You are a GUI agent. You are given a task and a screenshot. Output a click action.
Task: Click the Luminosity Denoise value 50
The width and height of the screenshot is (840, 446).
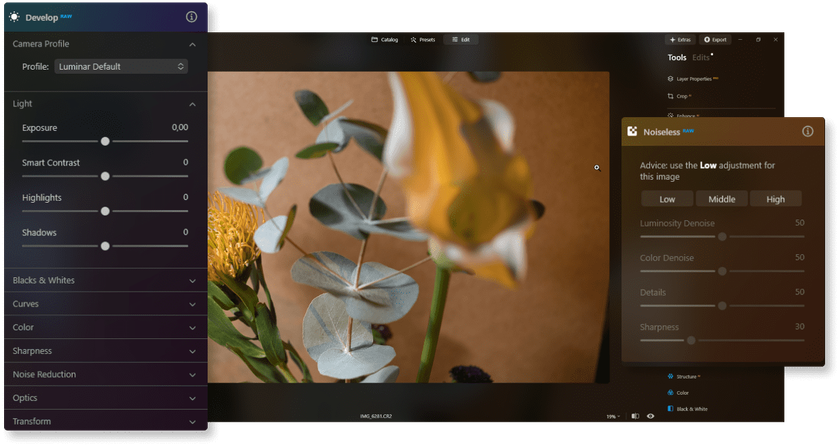pos(799,223)
